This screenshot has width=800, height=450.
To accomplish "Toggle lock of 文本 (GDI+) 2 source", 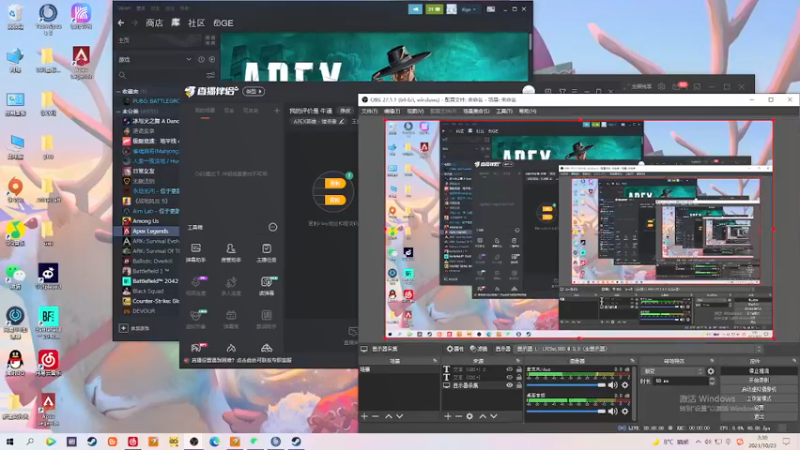I will (x=519, y=369).
